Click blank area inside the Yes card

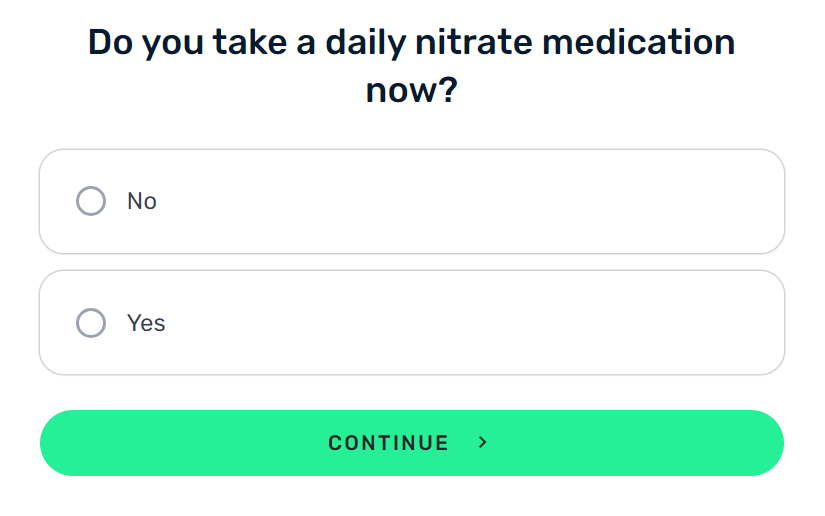pos(474,322)
